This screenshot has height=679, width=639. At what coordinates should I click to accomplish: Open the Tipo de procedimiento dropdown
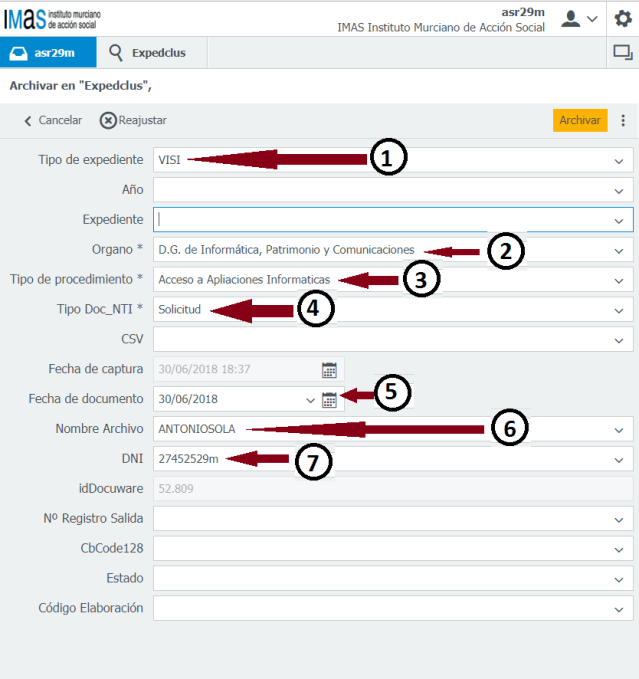pyautogui.click(x=619, y=280)
